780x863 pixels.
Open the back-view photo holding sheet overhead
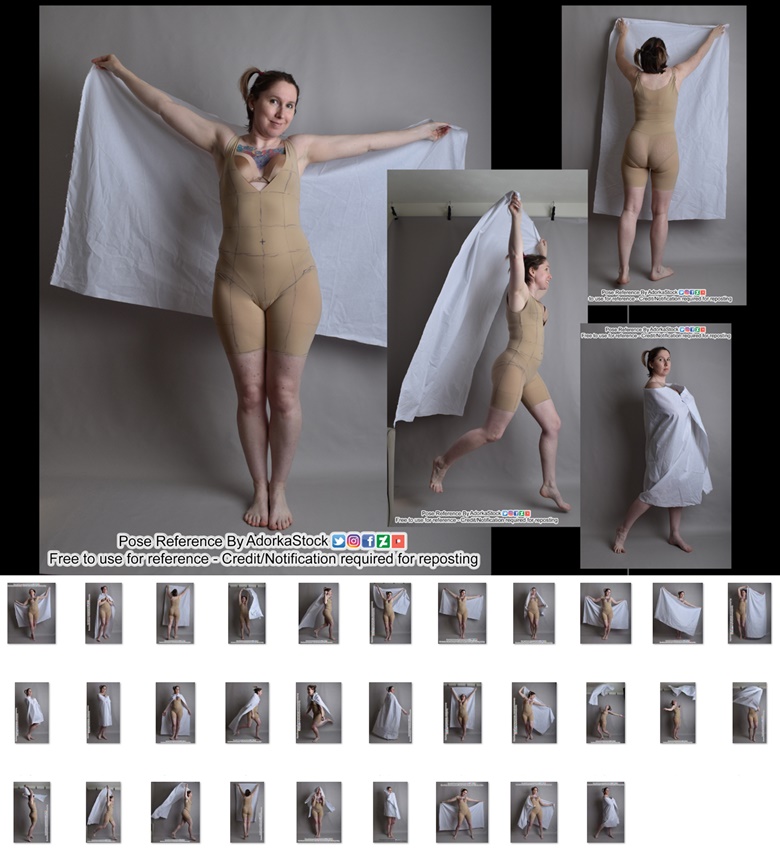(x=654, y=155)
